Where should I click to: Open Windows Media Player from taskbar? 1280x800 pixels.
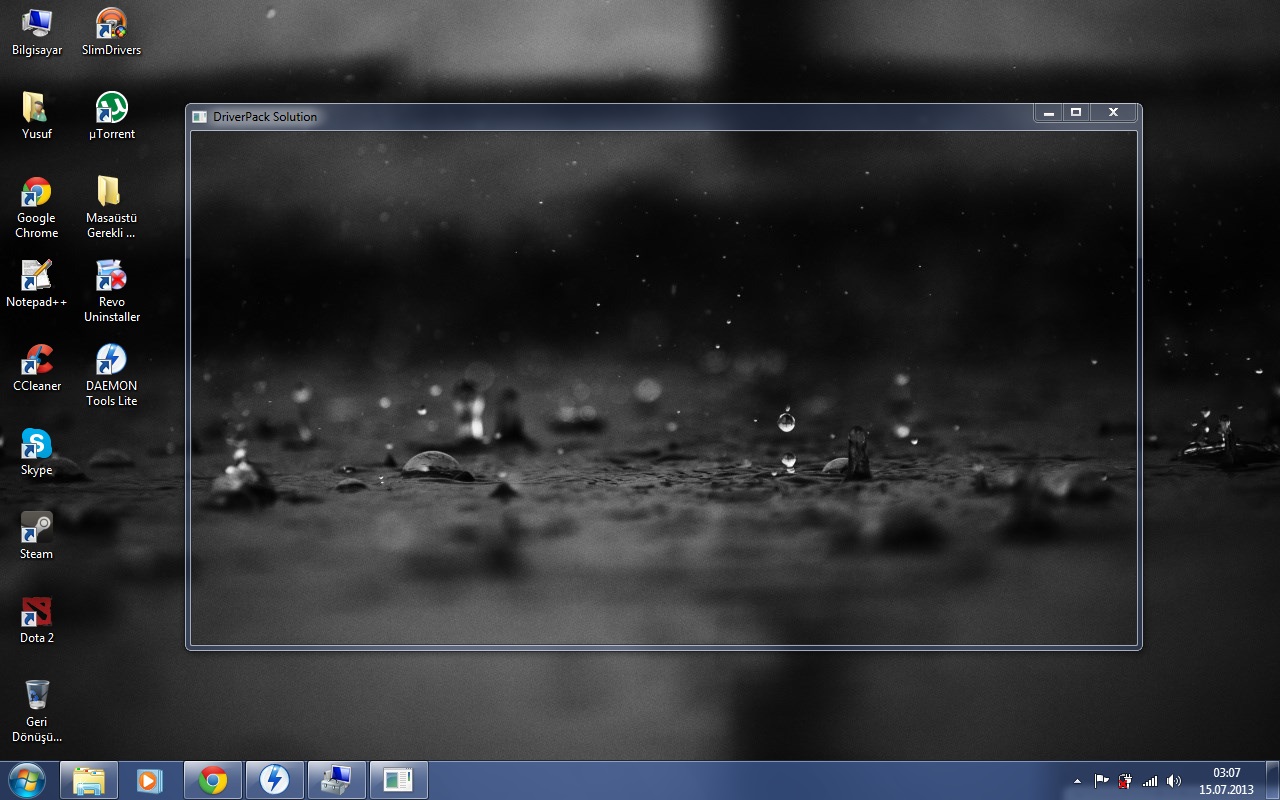tap(150, 780)
